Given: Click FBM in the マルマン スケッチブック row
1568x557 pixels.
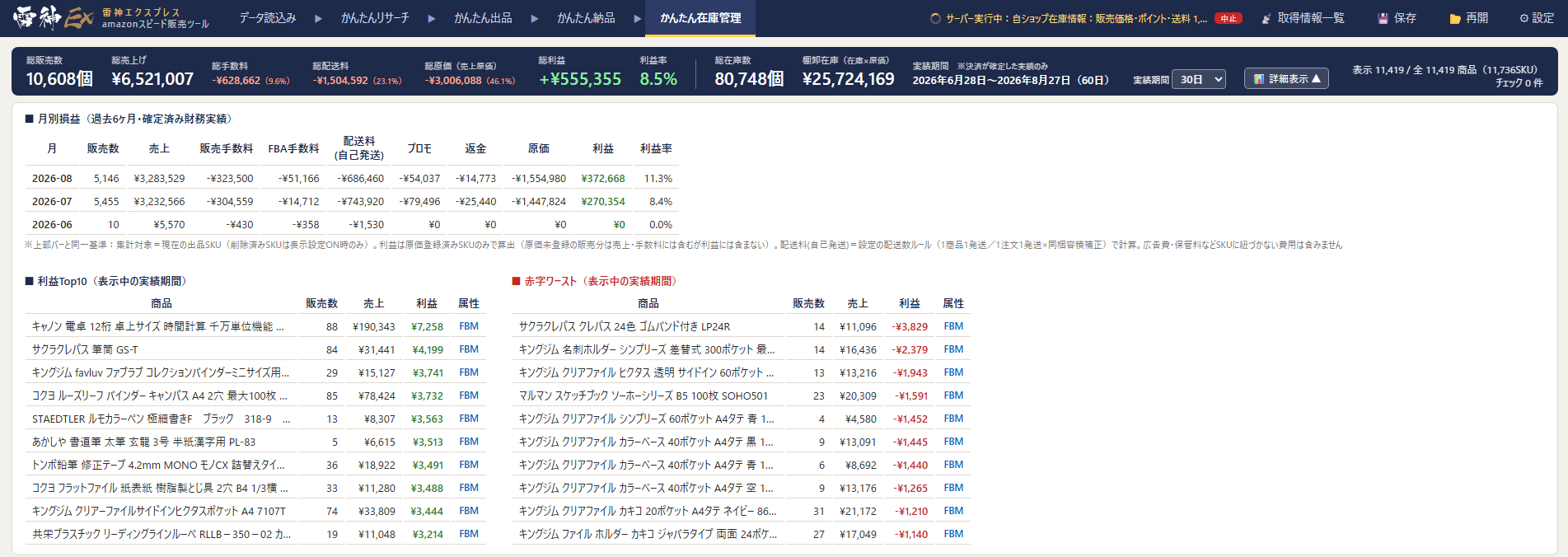Looking at the screenshot, I should point(953,396).
